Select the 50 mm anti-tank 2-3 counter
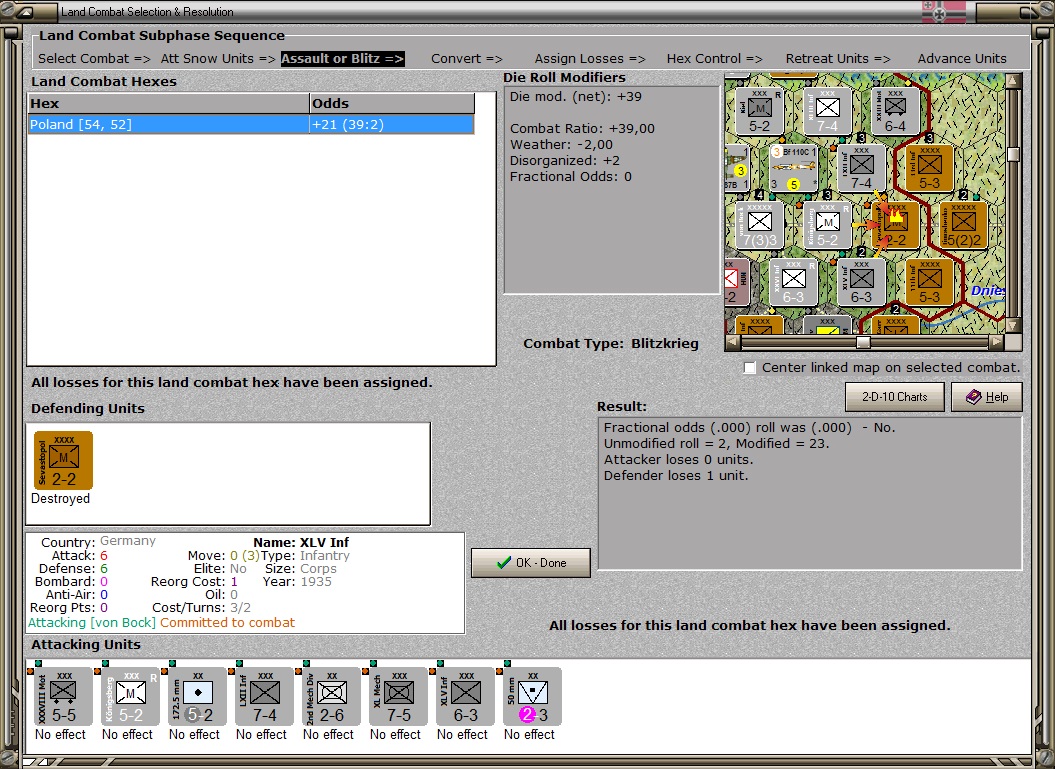 click(532, 696)
